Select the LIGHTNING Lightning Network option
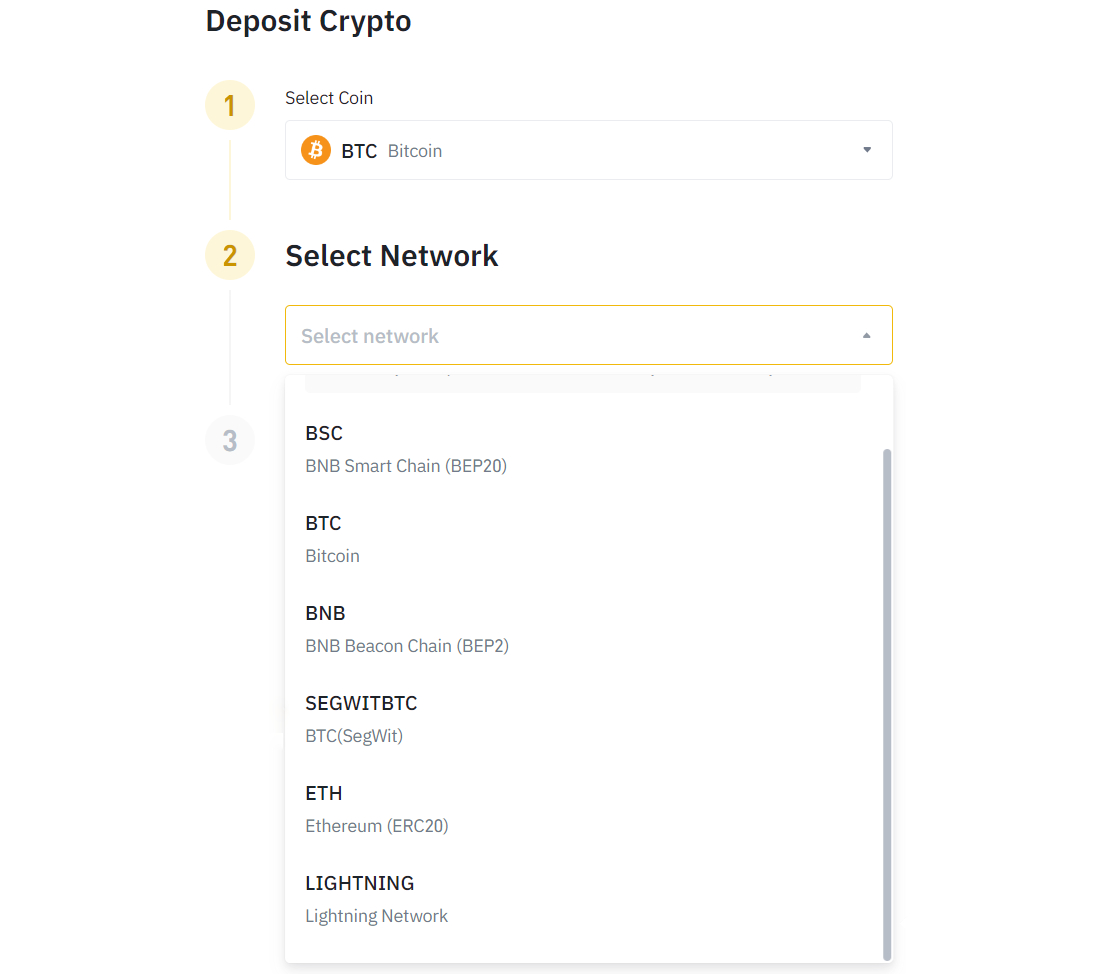Image resolution: width=1100 pixels, height=974 pixels. coord(376,899)
